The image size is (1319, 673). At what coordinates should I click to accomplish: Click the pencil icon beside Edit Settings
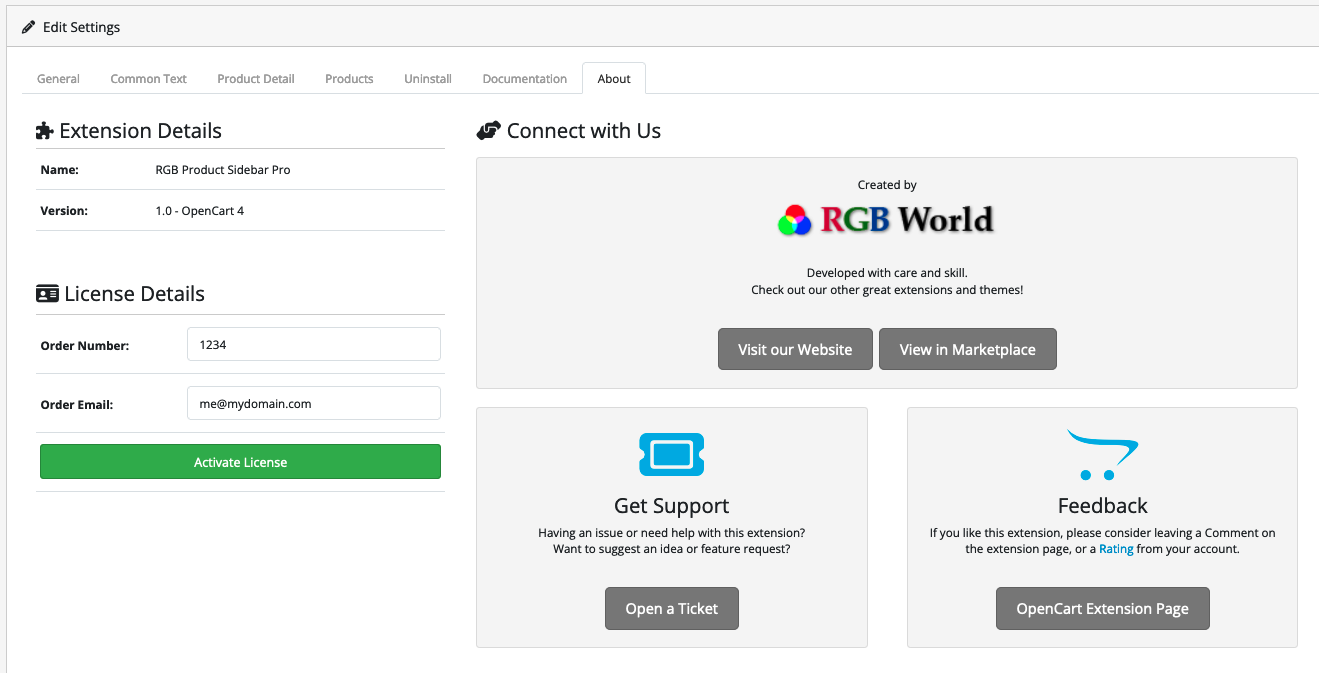[28, 27]
